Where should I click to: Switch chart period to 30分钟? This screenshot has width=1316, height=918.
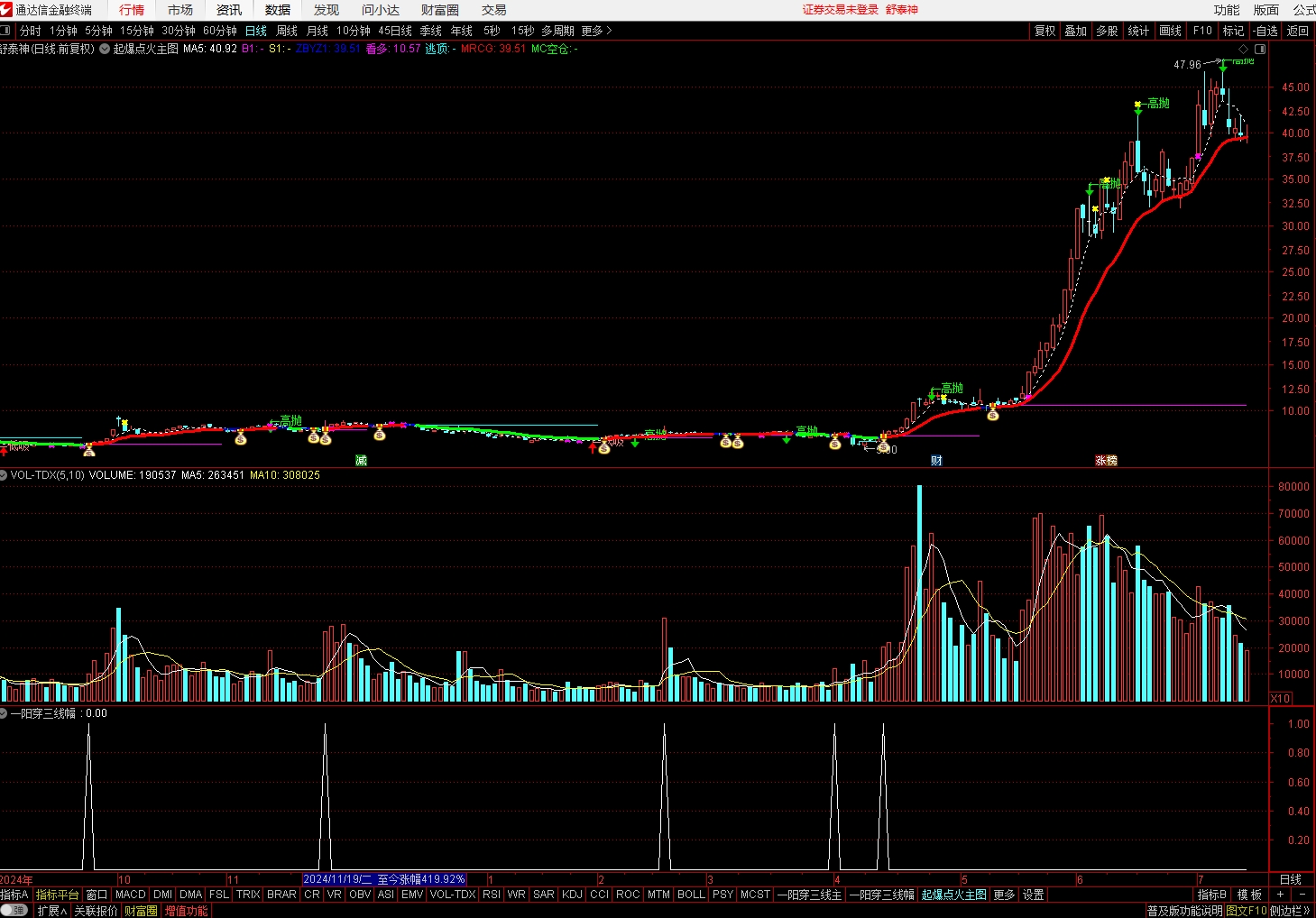click(179, 31)
